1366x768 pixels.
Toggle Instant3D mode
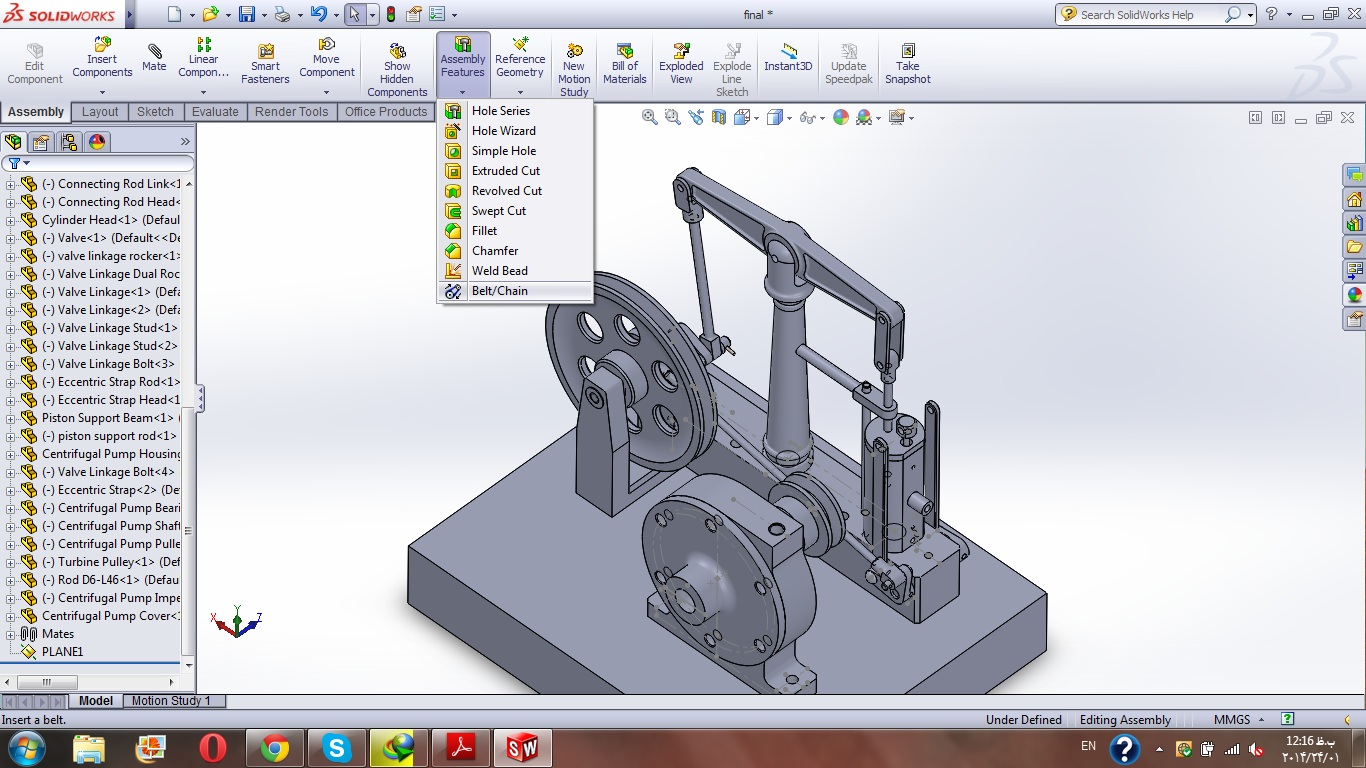(788, 58)
